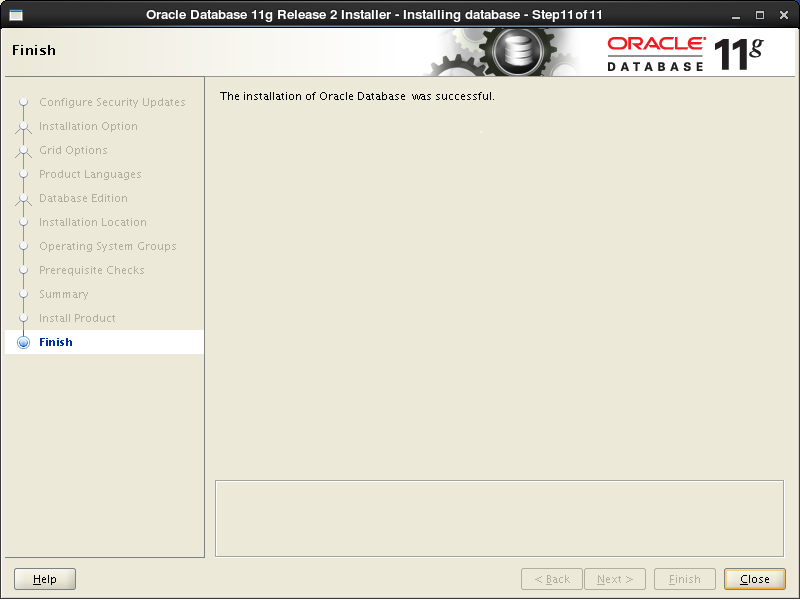This screenshot has height=600, width=800.
Task: Click the installation was successful message
Action: point(357,96)
